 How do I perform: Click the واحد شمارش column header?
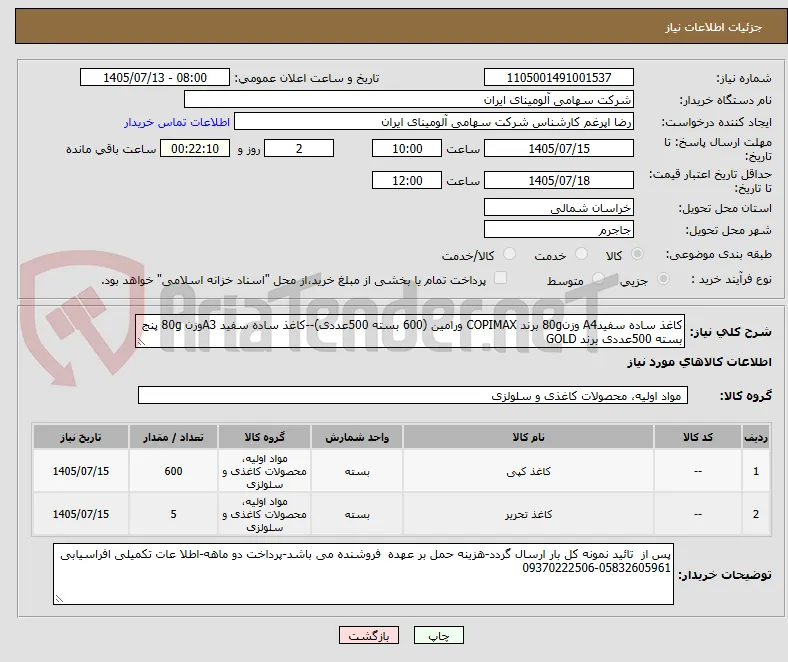357,437
